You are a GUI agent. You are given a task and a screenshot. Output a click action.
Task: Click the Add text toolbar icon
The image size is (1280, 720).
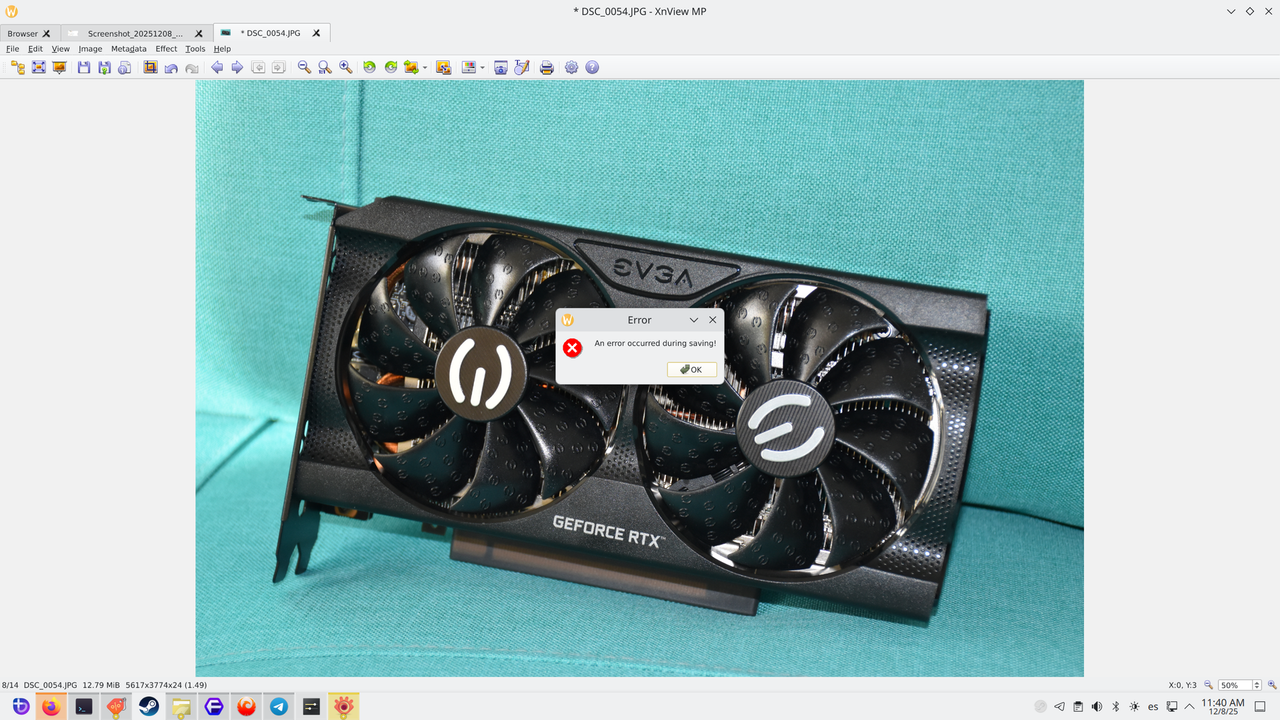[521, 67]
